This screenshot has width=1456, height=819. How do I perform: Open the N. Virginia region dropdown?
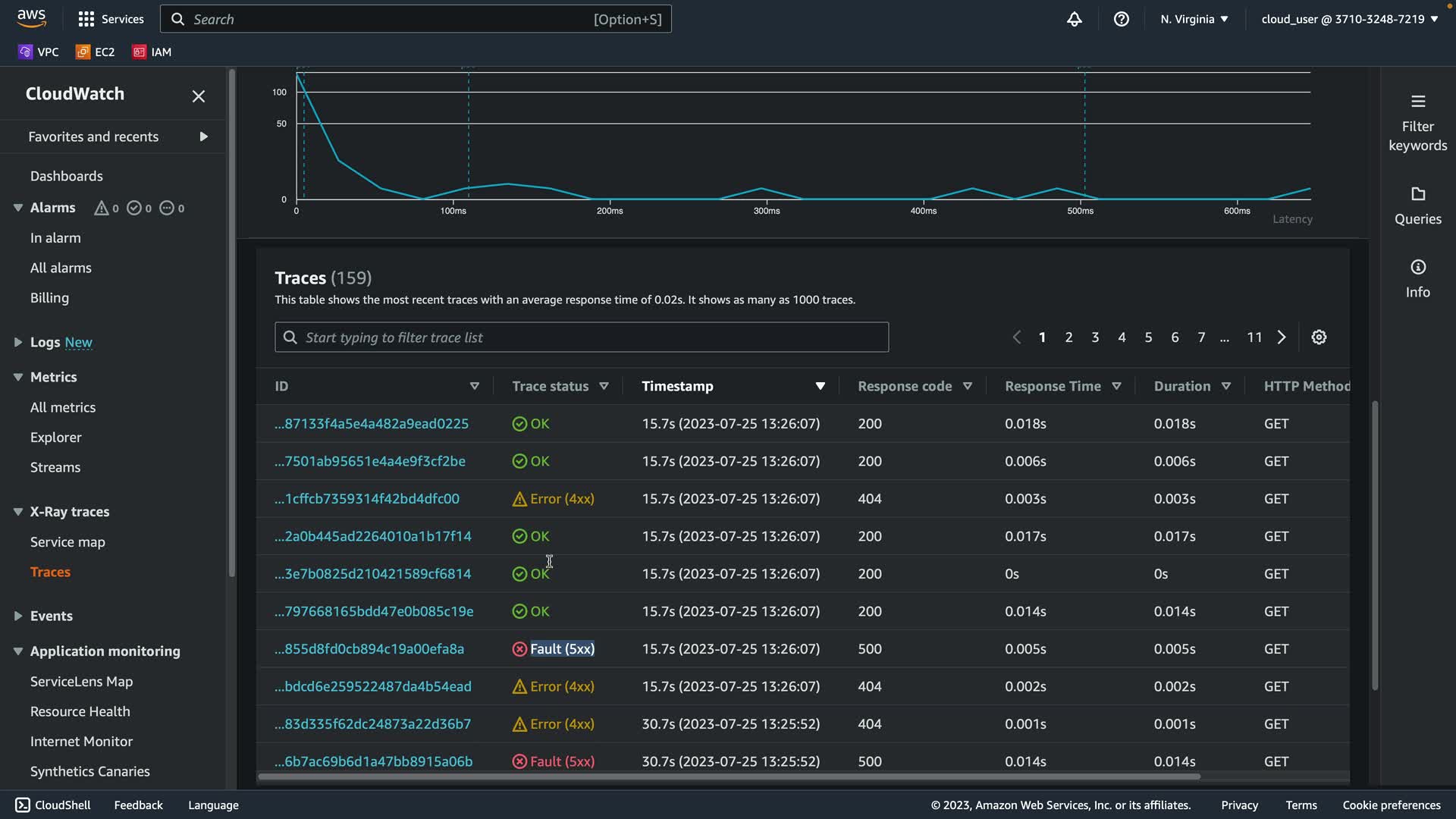pyautogui.click(x=1194, y=19)
